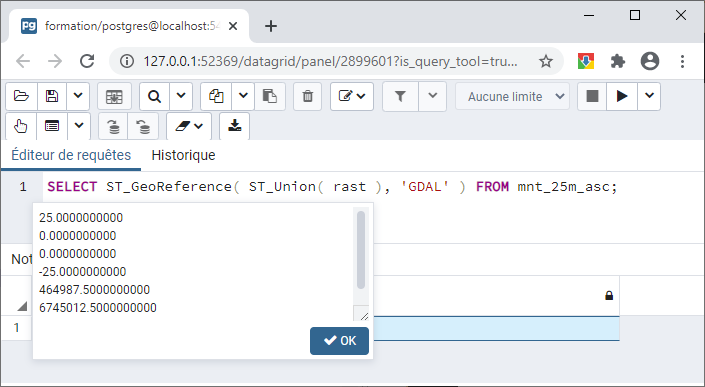Stop the running query with square icon

click(x=592, y=96)
